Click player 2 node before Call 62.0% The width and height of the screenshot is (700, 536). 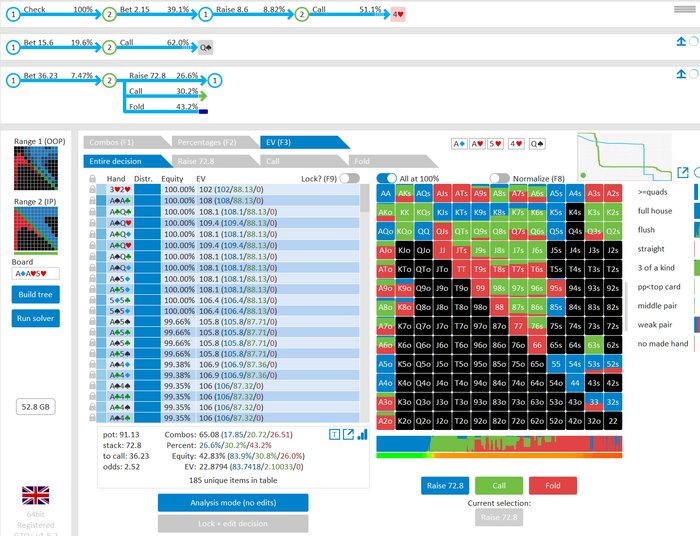point(109,47)
